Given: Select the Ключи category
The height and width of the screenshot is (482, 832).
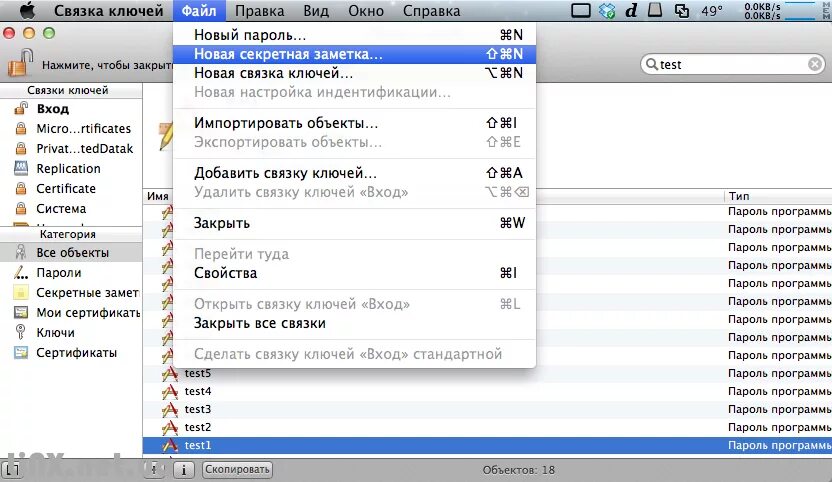Looking at the screenshot, I should [x=71, y=332].
